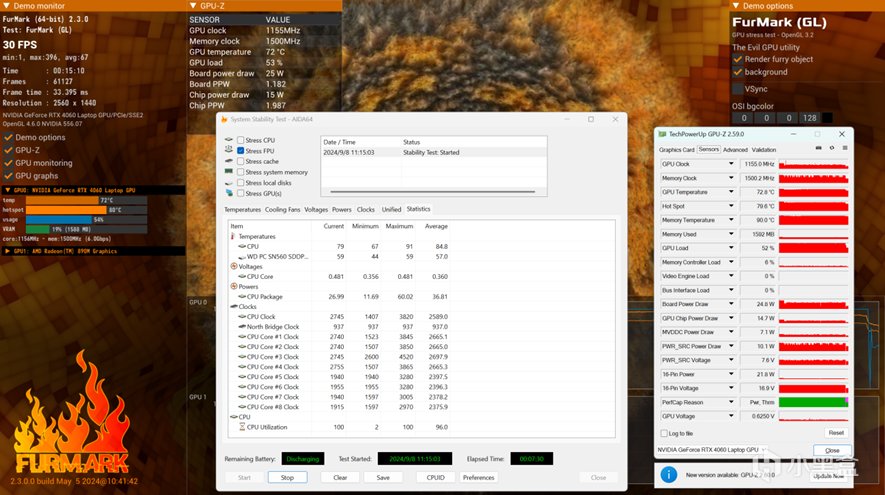The image size is (885, 495).
Task: Enable the VSync checkbox in Demo options
Action: point(737,89)
